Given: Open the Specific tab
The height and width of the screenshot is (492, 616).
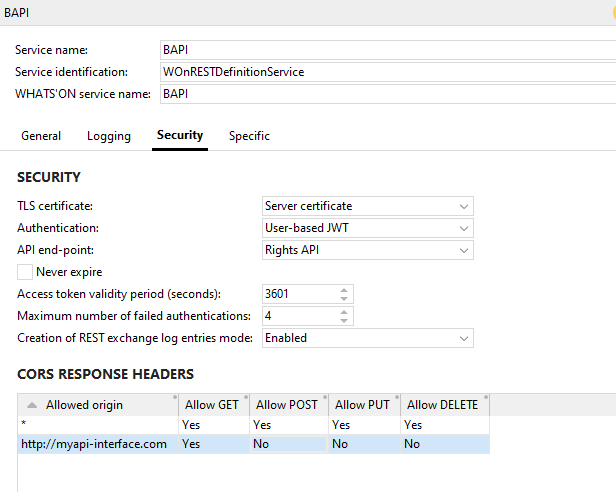Looking at the screenshot, I should click(x=249, y=136).
